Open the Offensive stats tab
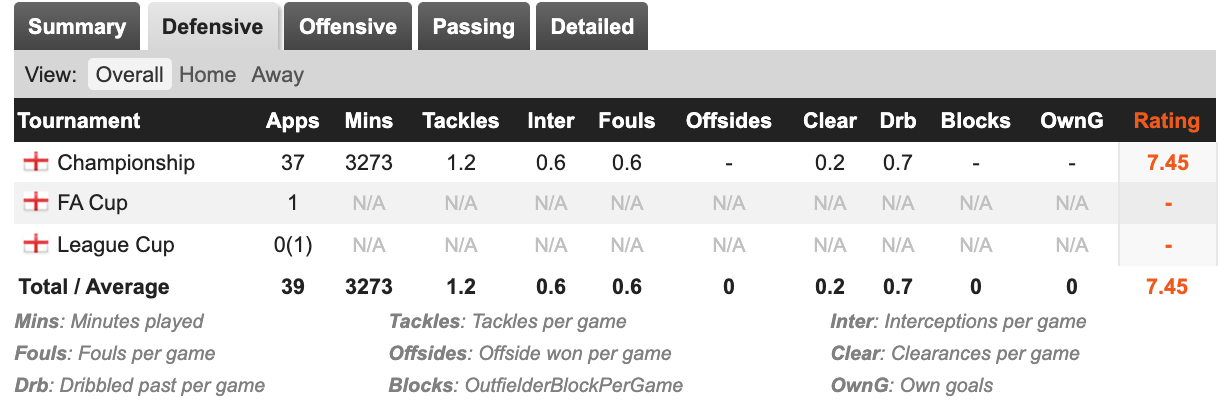Image resolution: width=1226 pixels, height=412 pixels. (x=347, y=27)
